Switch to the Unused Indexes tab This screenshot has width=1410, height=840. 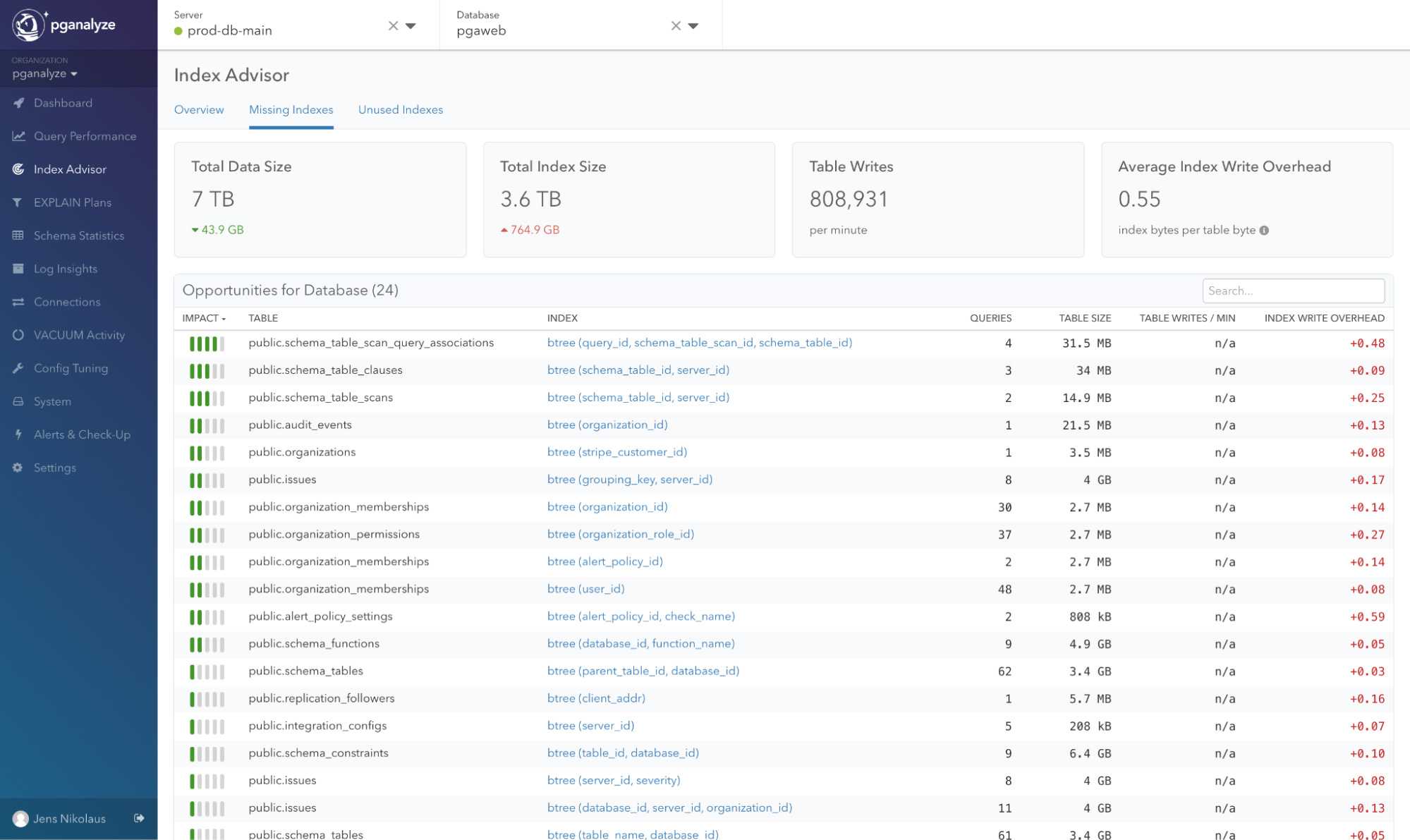point(400,109)
